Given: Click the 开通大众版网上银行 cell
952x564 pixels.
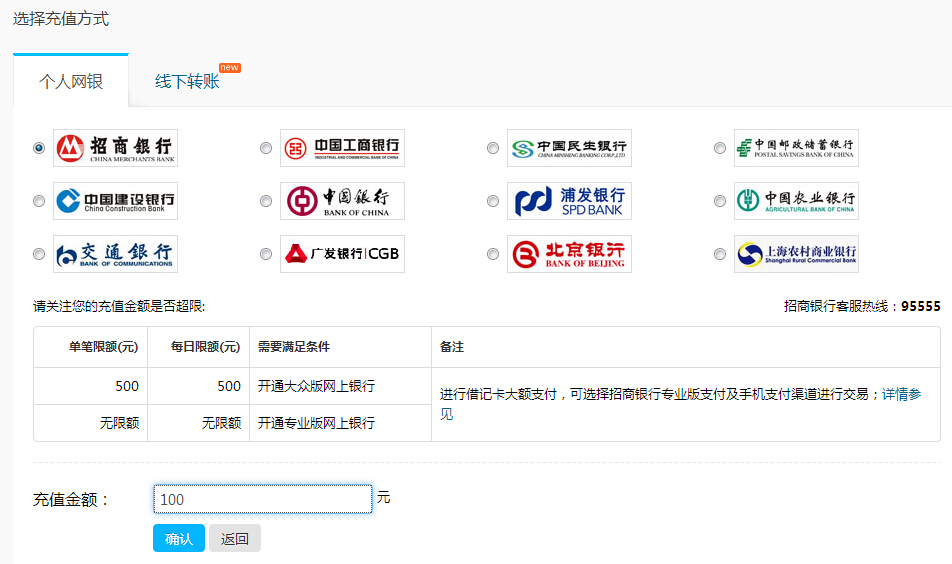Looking at the screenshot, I should click(x=341, y=386).
